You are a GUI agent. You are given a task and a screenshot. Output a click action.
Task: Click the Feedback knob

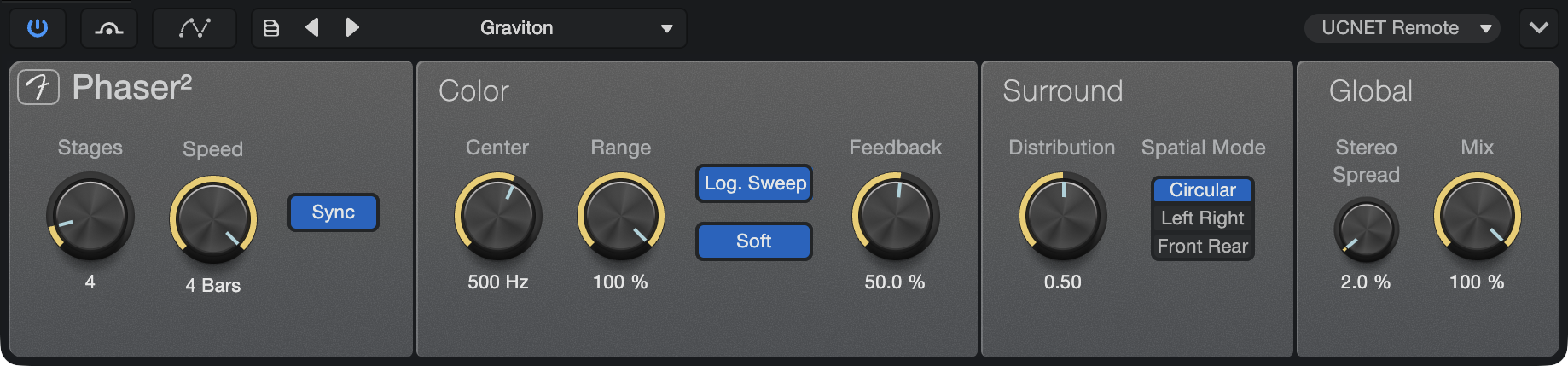[x=896, y=216]
